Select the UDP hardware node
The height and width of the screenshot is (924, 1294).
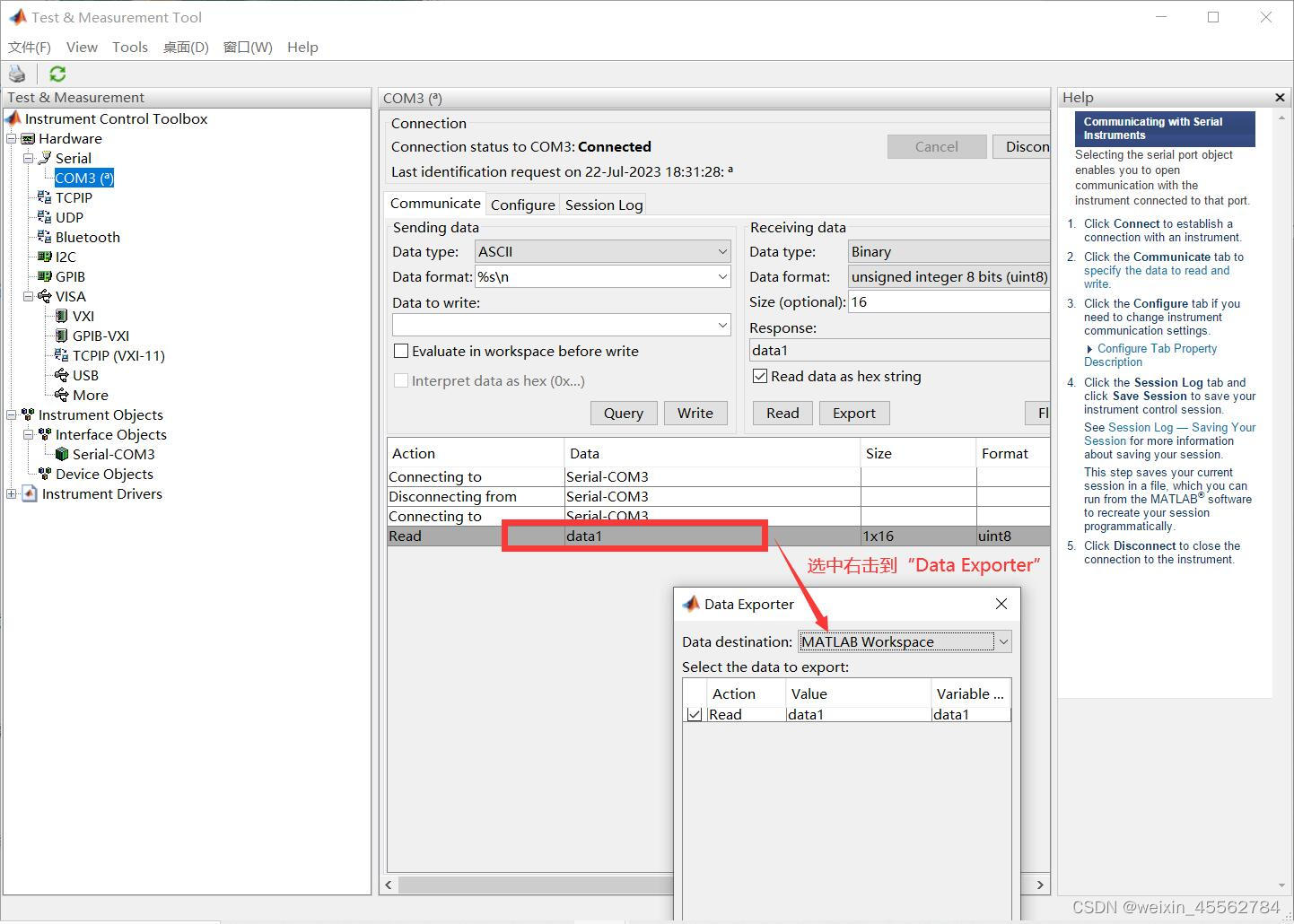[x=68, y=217]
